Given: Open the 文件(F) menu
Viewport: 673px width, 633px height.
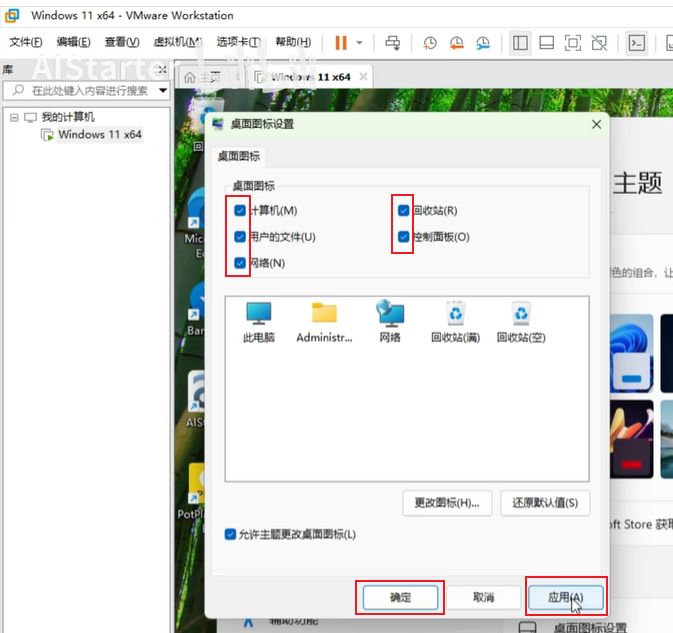Looking at the screenshot, I should [x=26, y=42].
